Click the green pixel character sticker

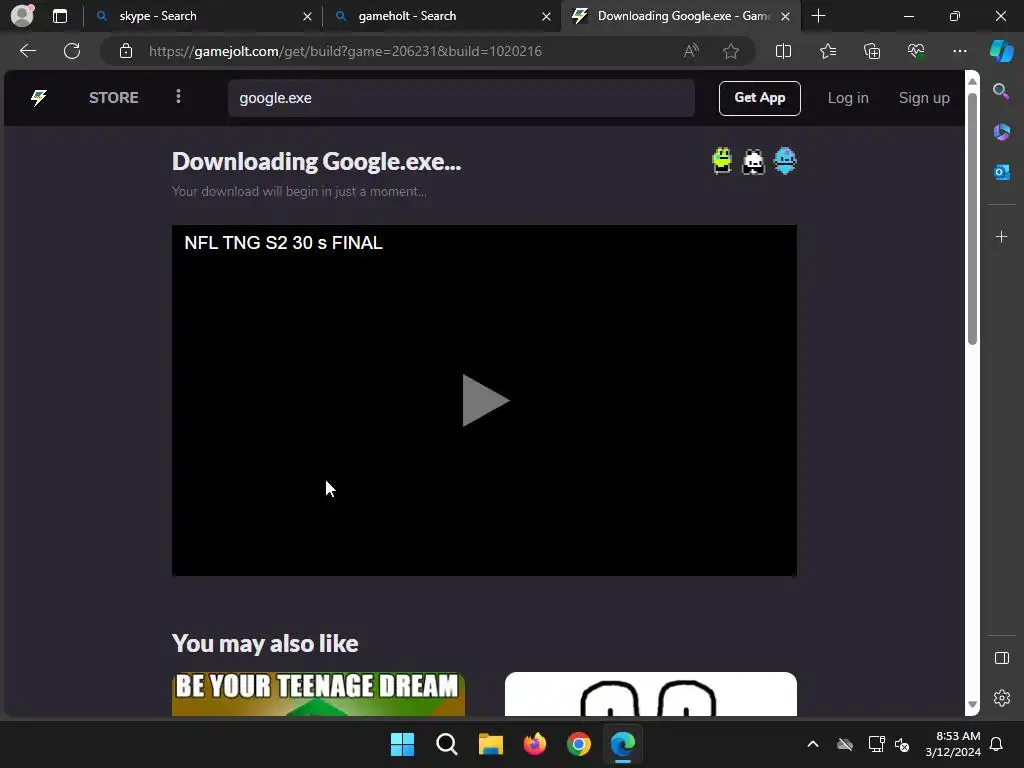tap(722, 161)
